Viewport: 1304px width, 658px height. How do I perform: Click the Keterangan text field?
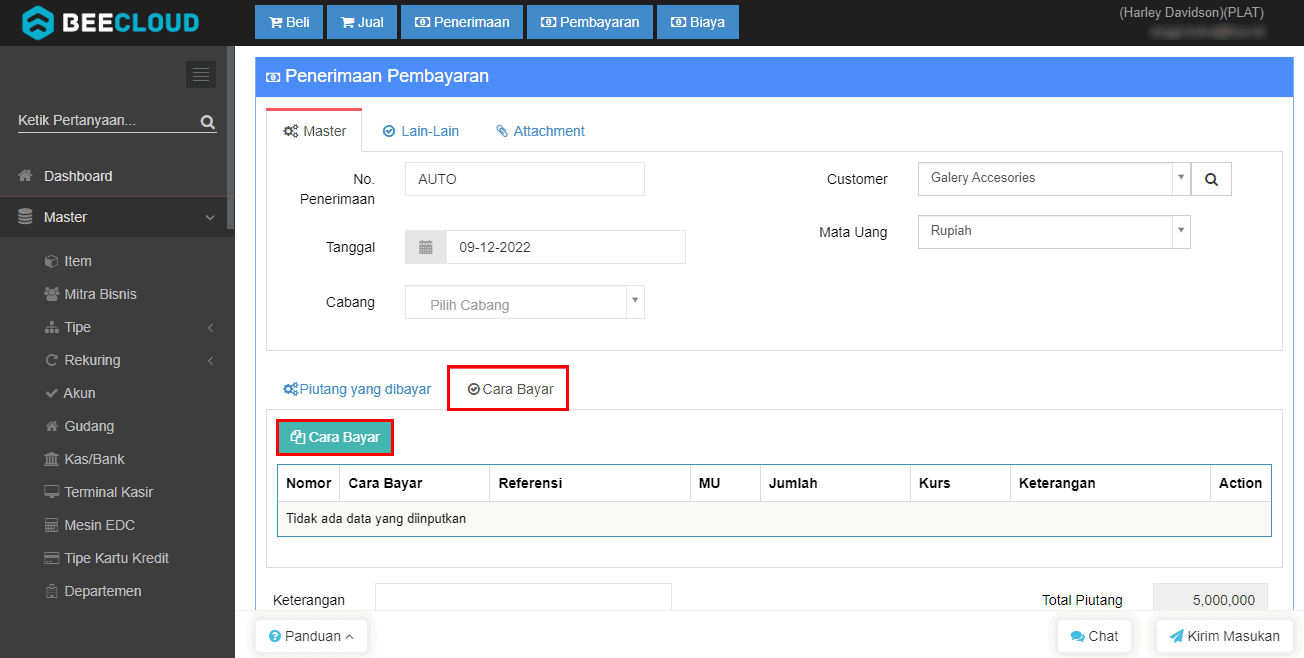point(523,598)
